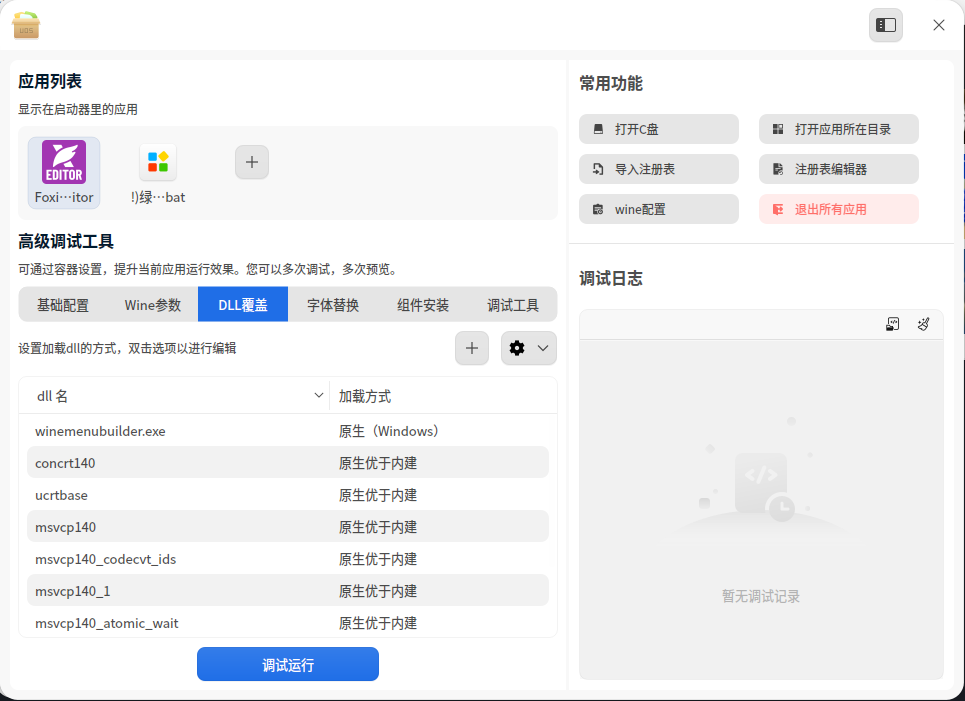Add a new DLL override entry
The height and width of the screenshot is (701, 965).
click(x=472, y=348)
